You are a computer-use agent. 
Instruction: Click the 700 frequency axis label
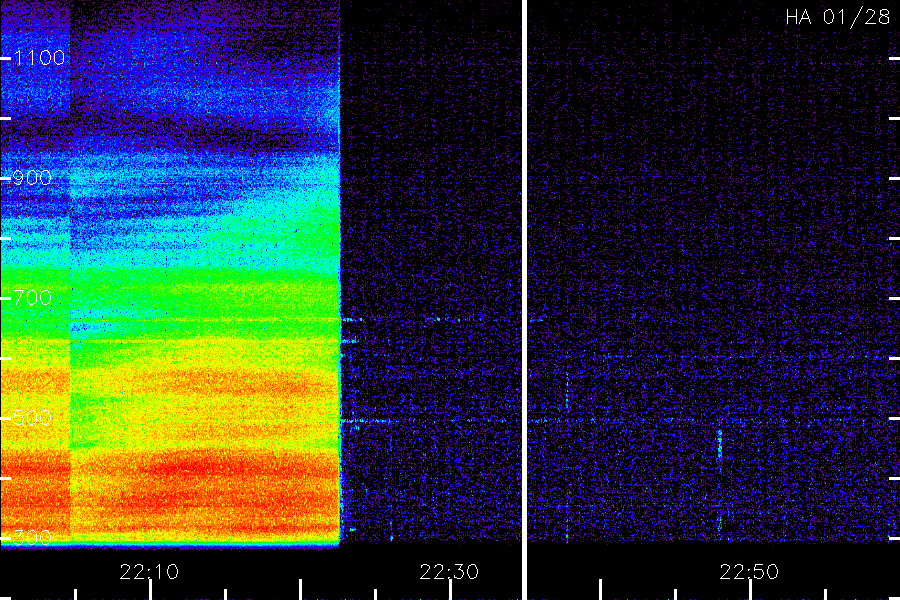[32, 298]
